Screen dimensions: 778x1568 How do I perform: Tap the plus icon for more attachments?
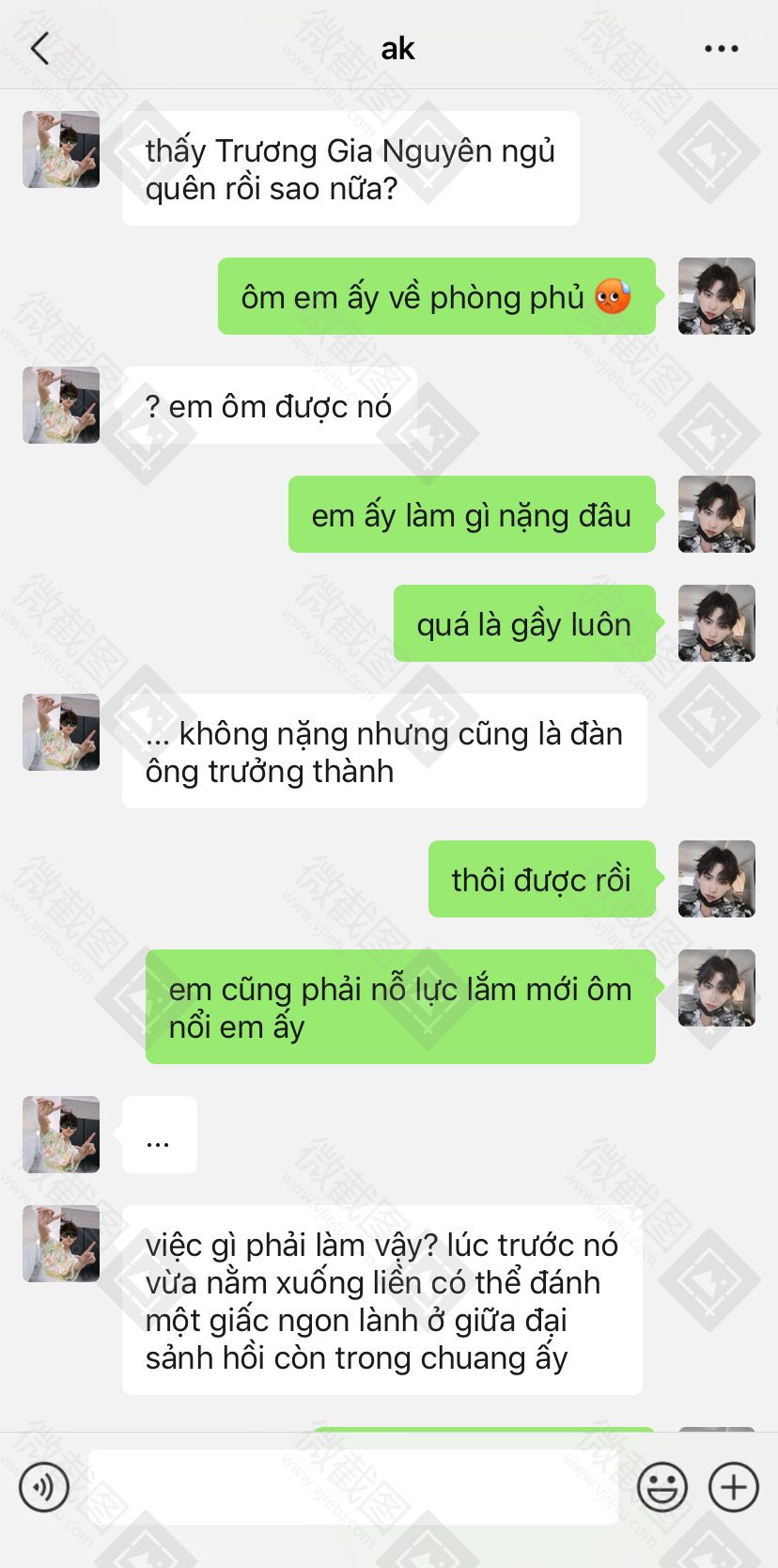point(734,1487)
